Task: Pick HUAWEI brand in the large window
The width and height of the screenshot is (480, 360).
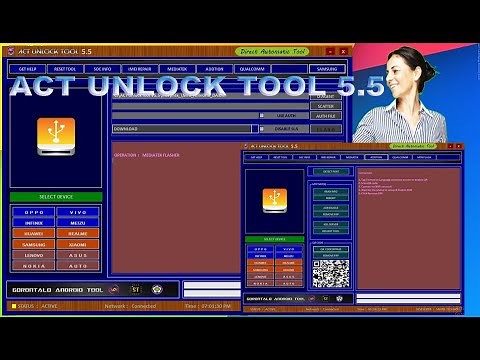Action: click(34, 234)
